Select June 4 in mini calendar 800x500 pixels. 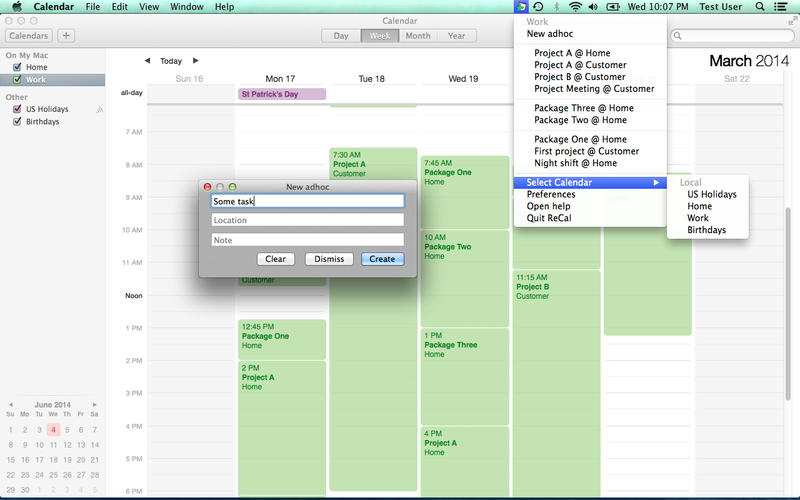pyautogui.click(x=53, y=430)
